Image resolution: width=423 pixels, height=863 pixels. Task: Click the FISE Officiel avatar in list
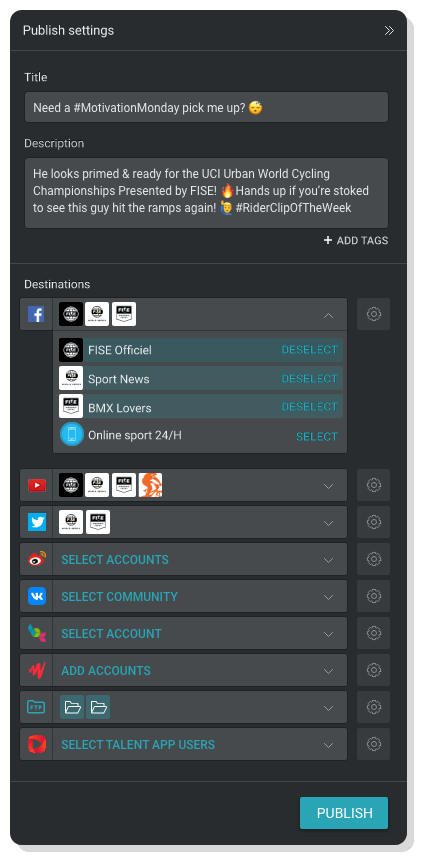pos(71,350)
